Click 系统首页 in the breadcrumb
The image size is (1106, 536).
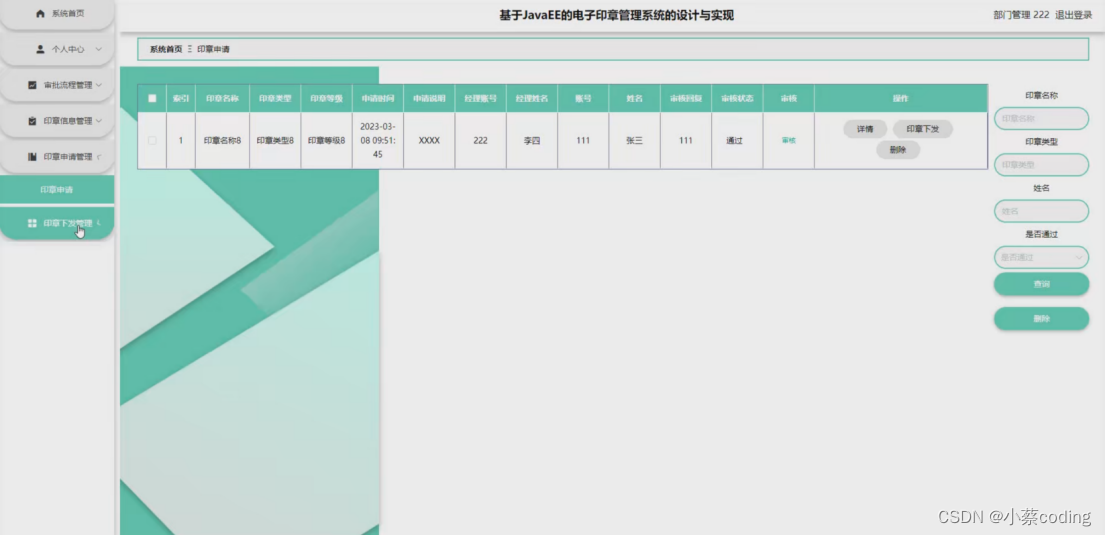[x=166, y=49]
